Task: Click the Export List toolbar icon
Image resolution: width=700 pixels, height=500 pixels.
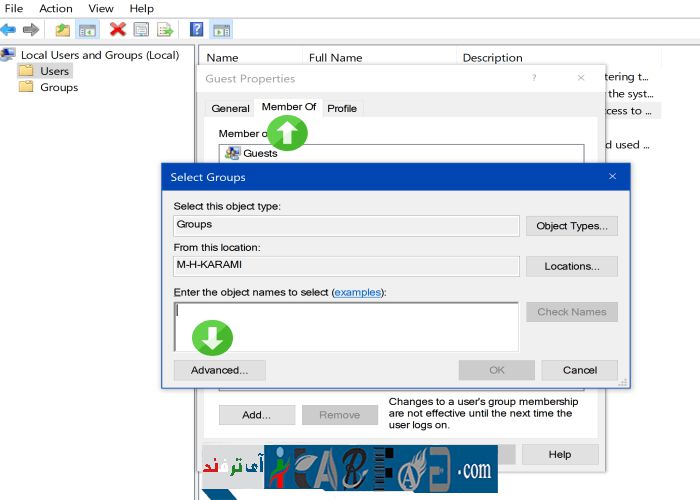Action: pos(164,30)
